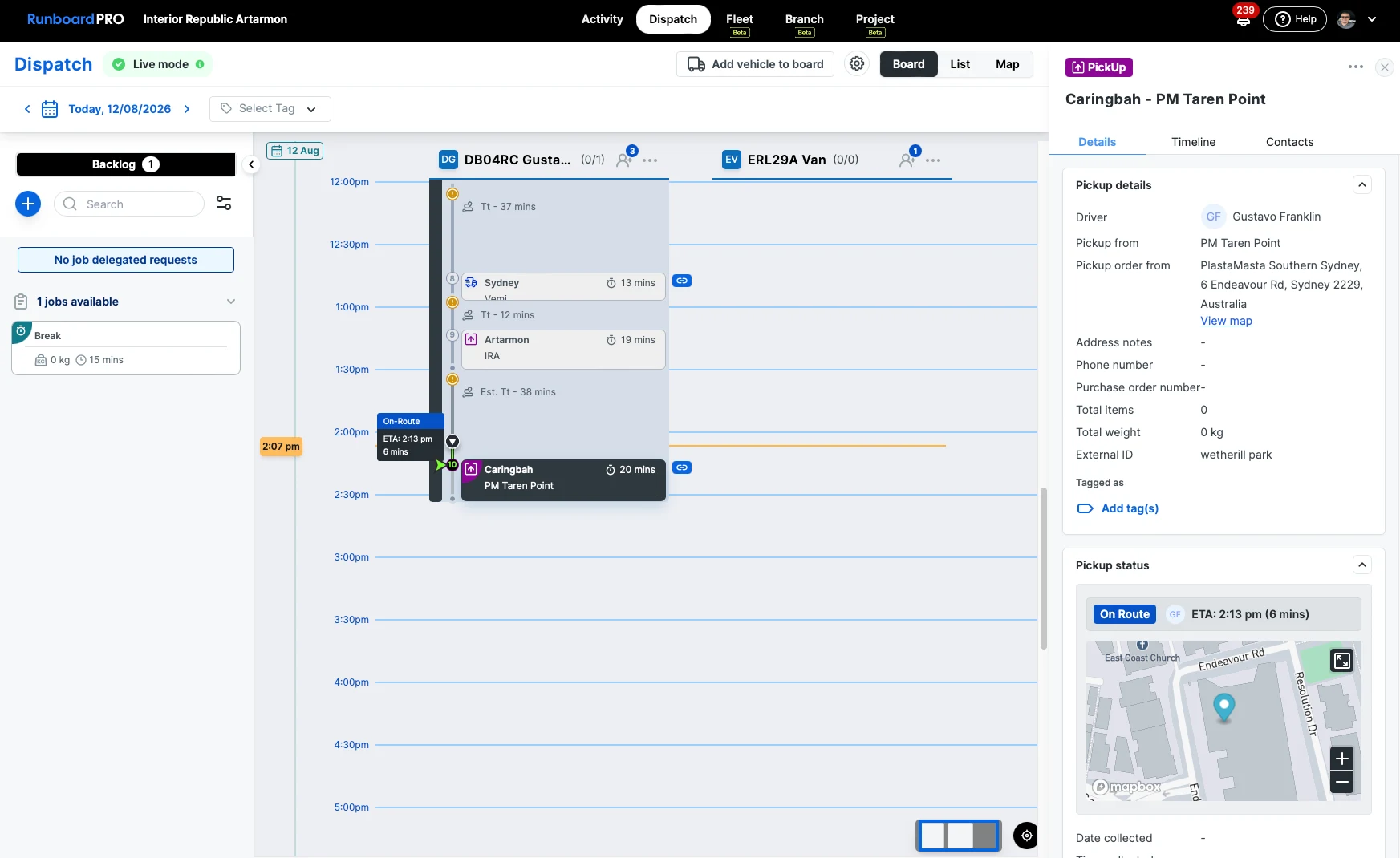
Task: Expand the map to fullscreen
Action: click(1342, 661)
